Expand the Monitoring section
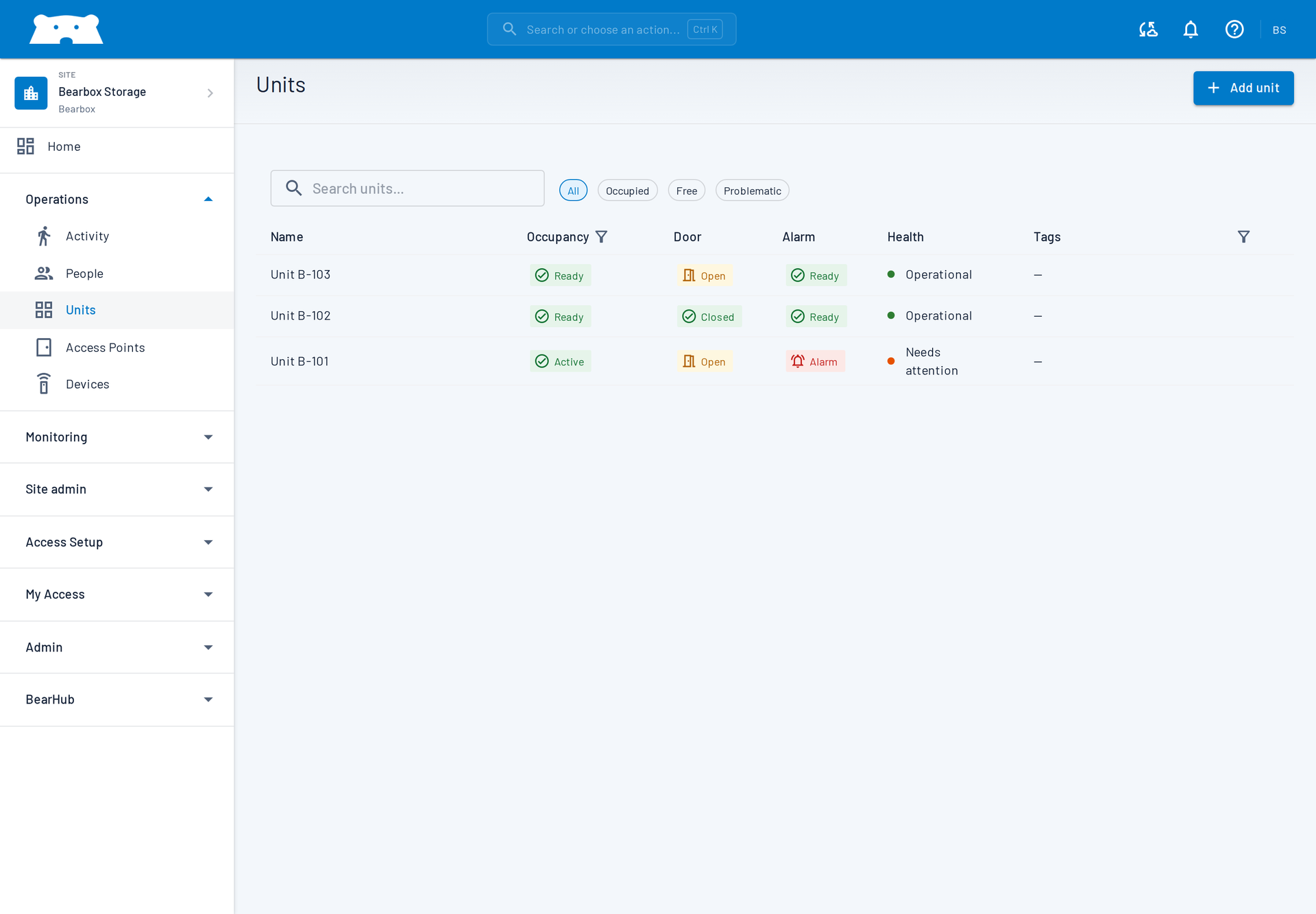Viewport: 1316px width, 914px height. click(x=117, y=437)
